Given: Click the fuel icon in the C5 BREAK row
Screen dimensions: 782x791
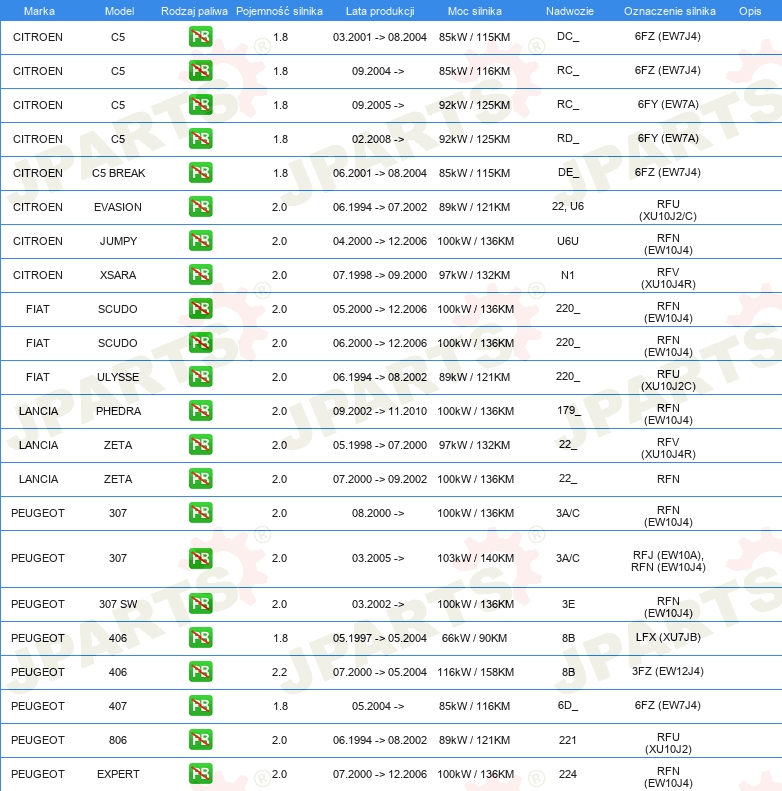Looking at the screenshot, I should pos(201,173).
